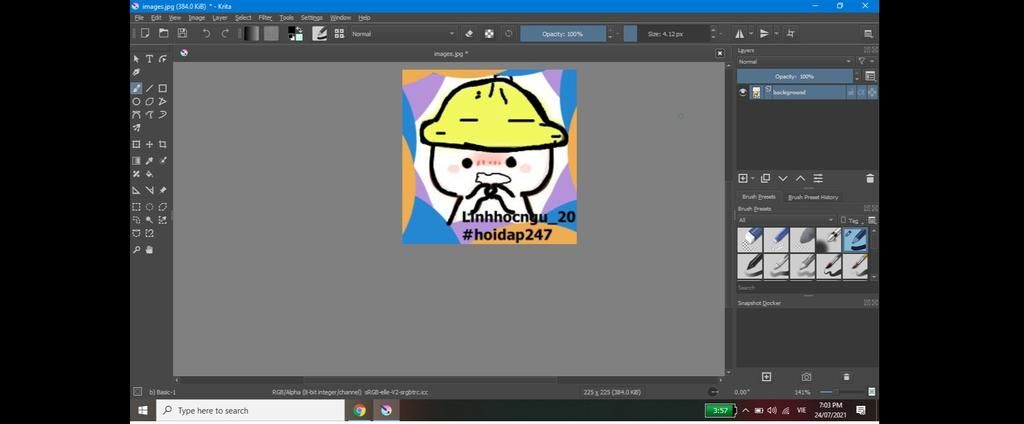The height and width of the screenshot is (424, 1024).
Task: Open the workspace chooser at toolbar right
Action: coord(869,33)
